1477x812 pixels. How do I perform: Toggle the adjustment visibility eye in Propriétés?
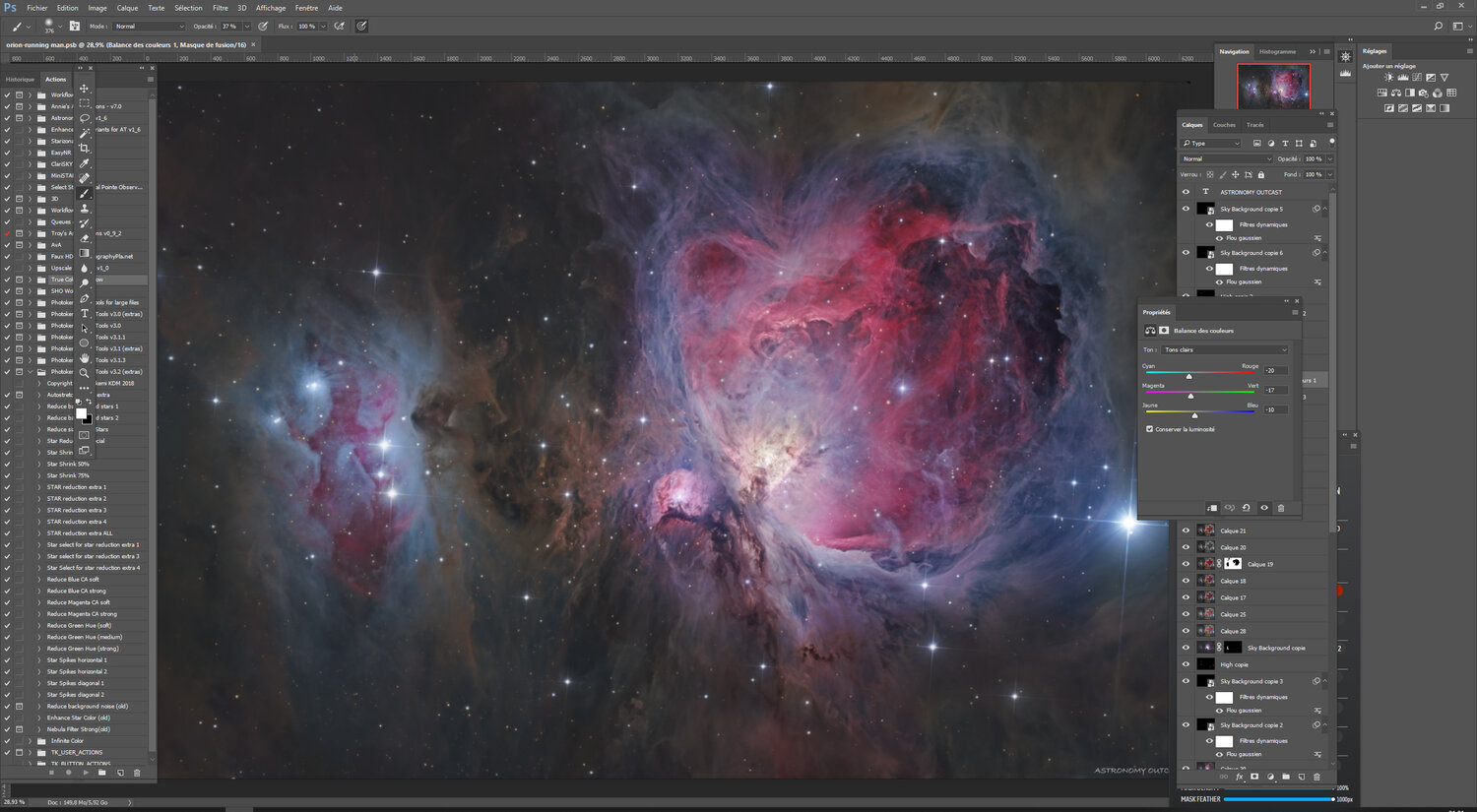point(1264,508)
